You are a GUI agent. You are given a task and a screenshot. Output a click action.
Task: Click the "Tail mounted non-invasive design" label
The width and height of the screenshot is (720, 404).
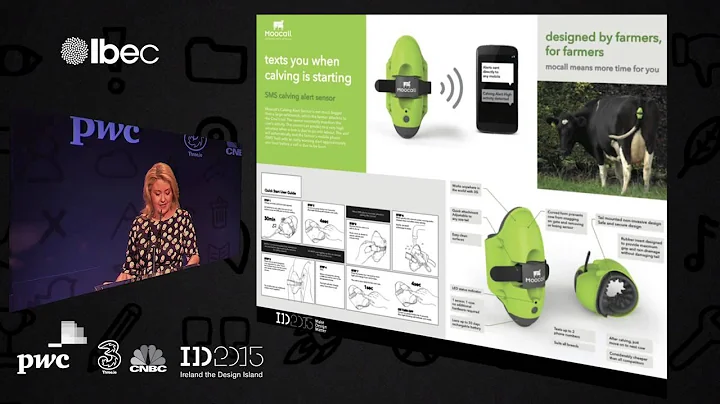(x=630, y=220)
